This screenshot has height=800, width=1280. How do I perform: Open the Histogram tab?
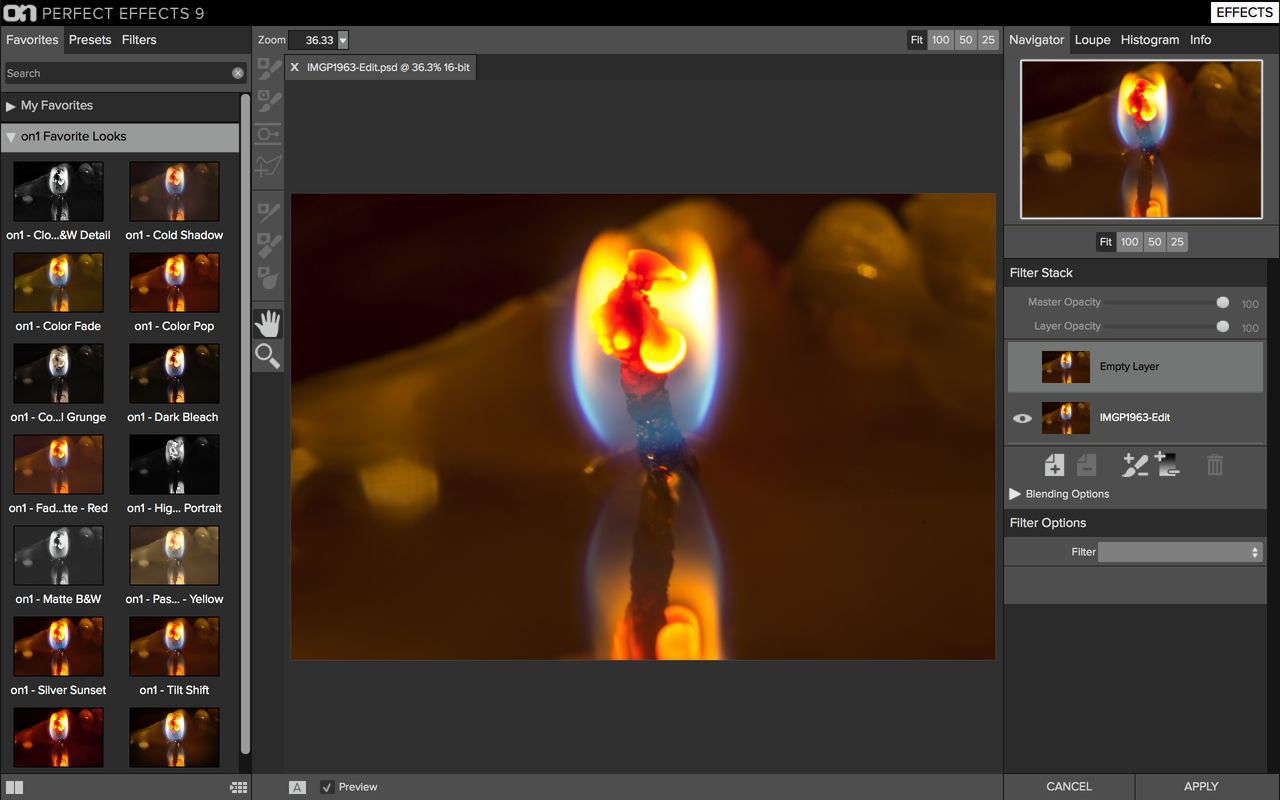pyautogui.click(x=1150, y=40)
